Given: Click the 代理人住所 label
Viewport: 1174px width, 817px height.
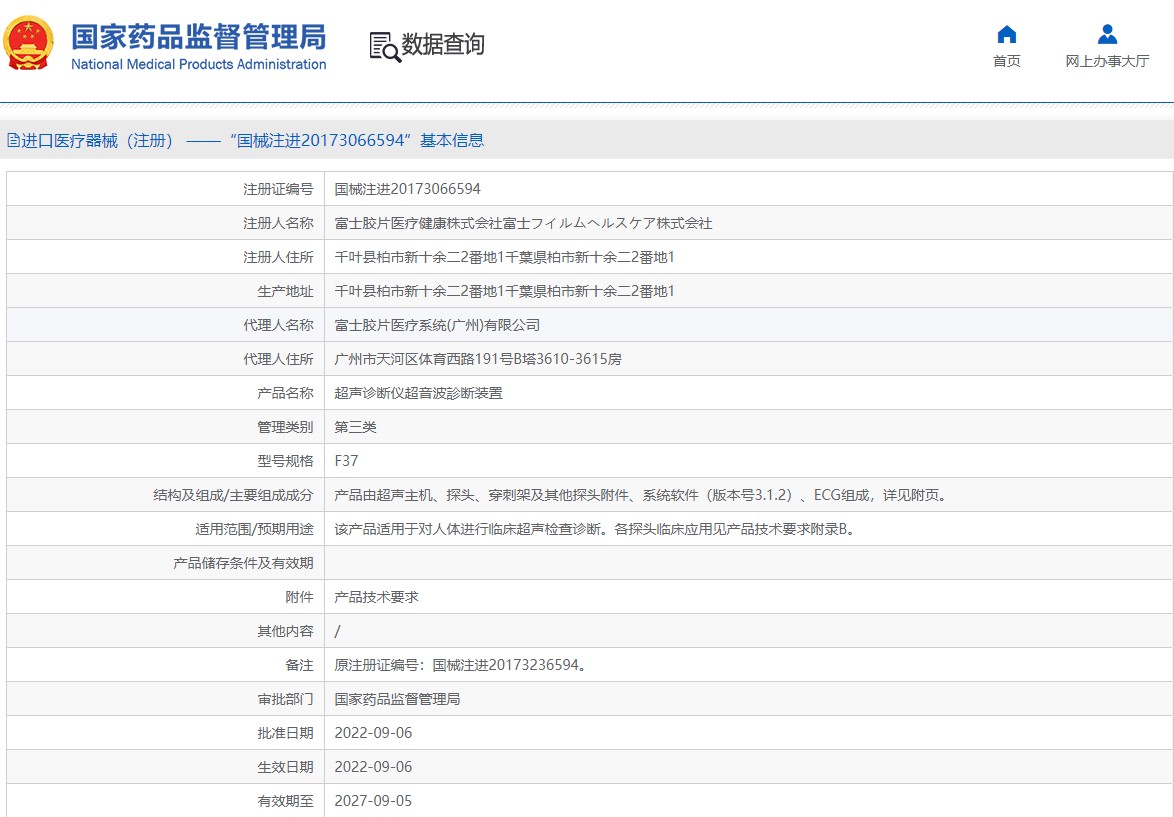Looking at the screenshot, I should [x=278, y=359].
